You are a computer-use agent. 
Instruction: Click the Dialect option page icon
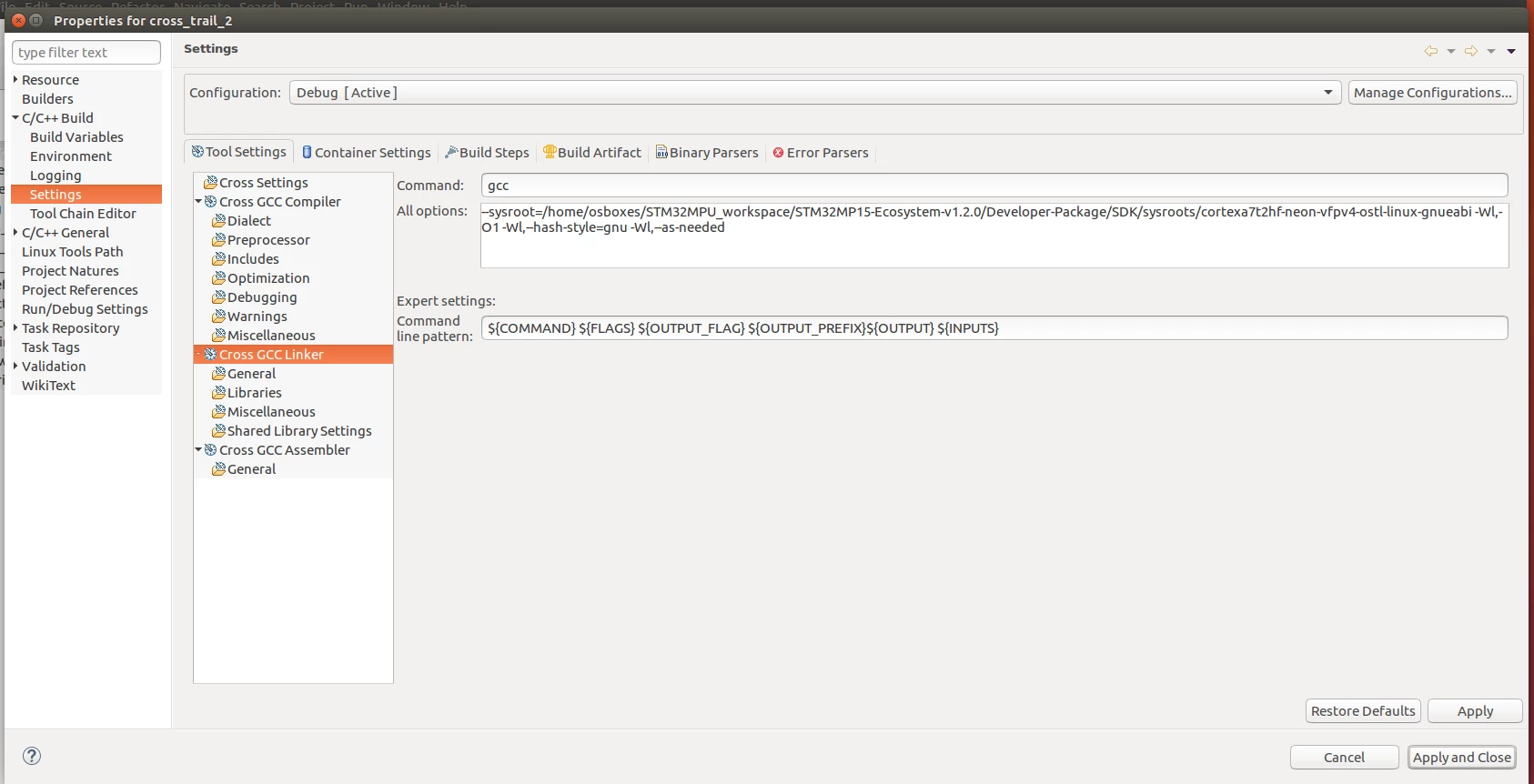pyautogui.click(x=218, y=221)
